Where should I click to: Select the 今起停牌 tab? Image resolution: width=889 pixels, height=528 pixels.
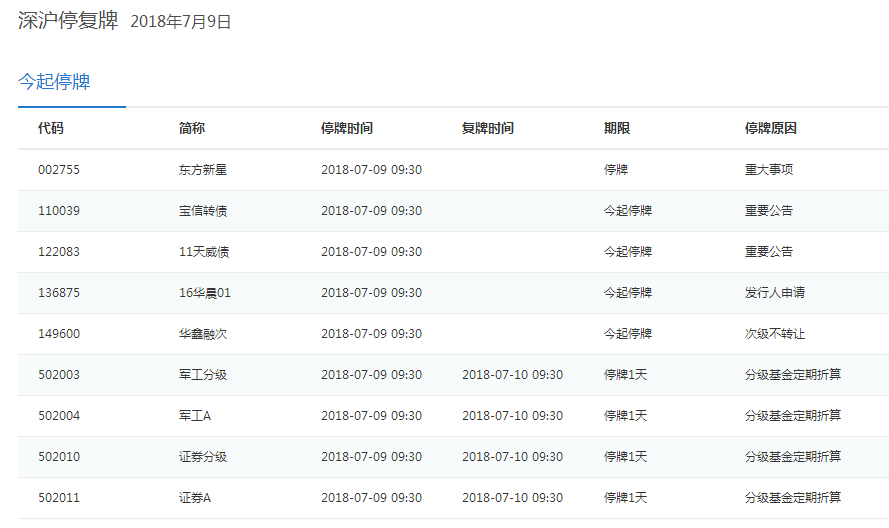pyautogui.click(x=54, y=82)
